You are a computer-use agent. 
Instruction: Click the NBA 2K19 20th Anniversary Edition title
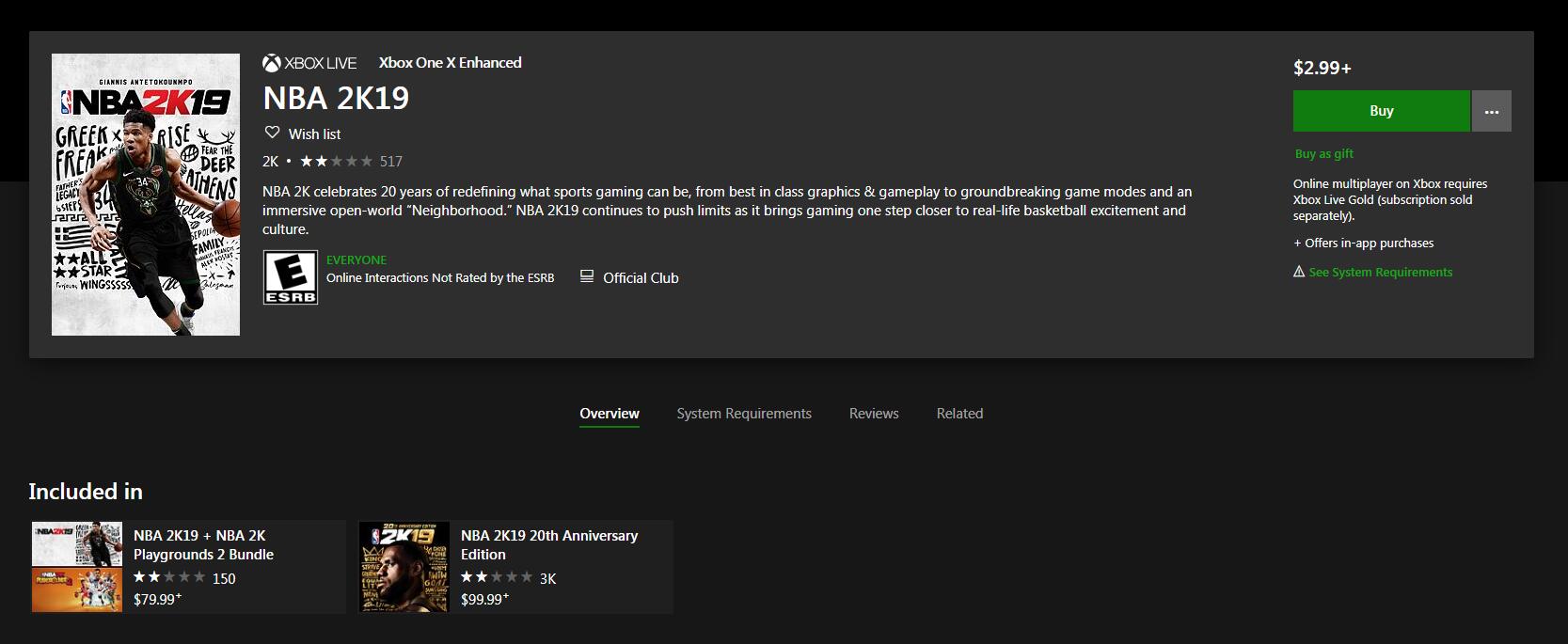(x=548, y=544)
